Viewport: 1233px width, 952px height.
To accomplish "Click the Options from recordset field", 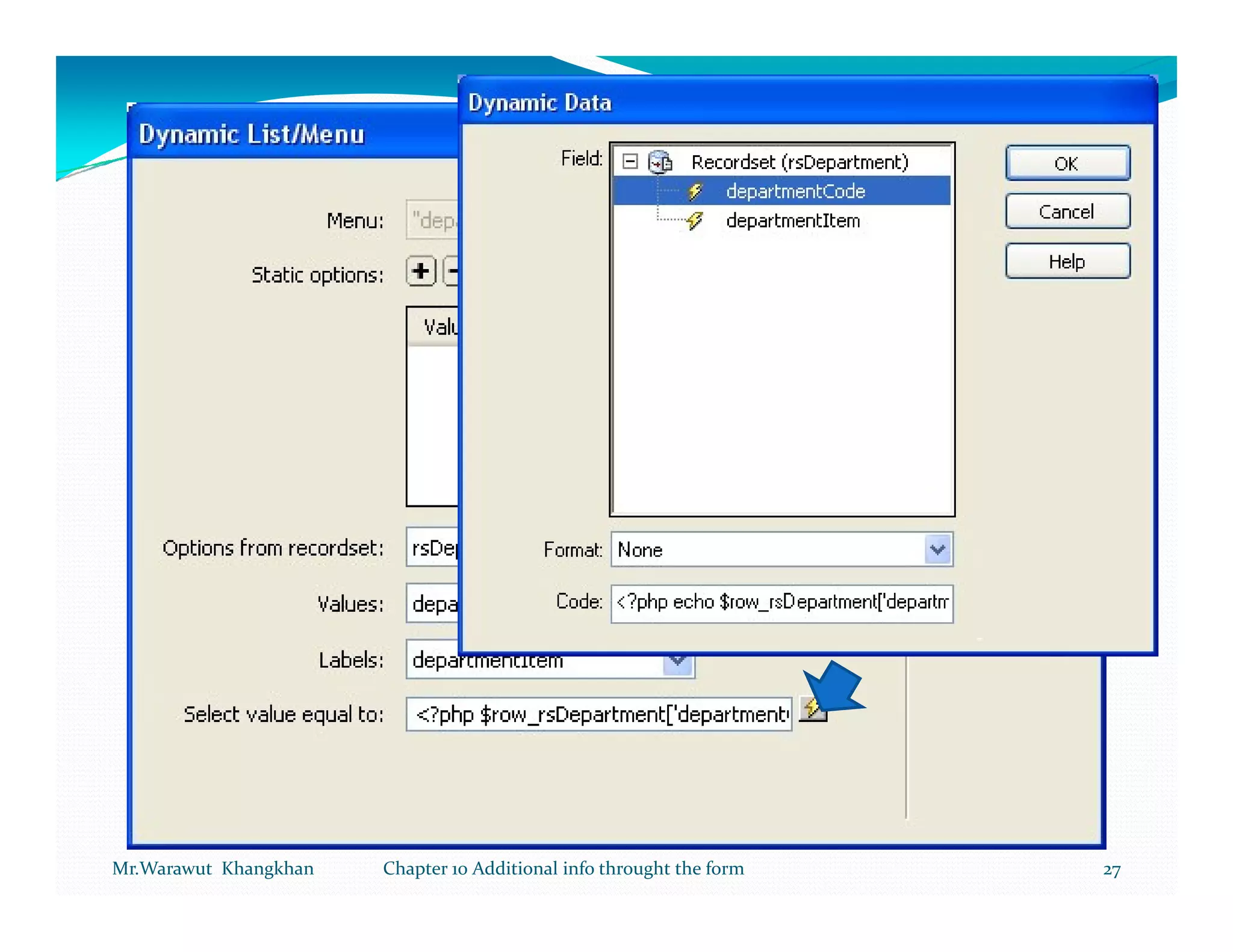I will point(432,548).
